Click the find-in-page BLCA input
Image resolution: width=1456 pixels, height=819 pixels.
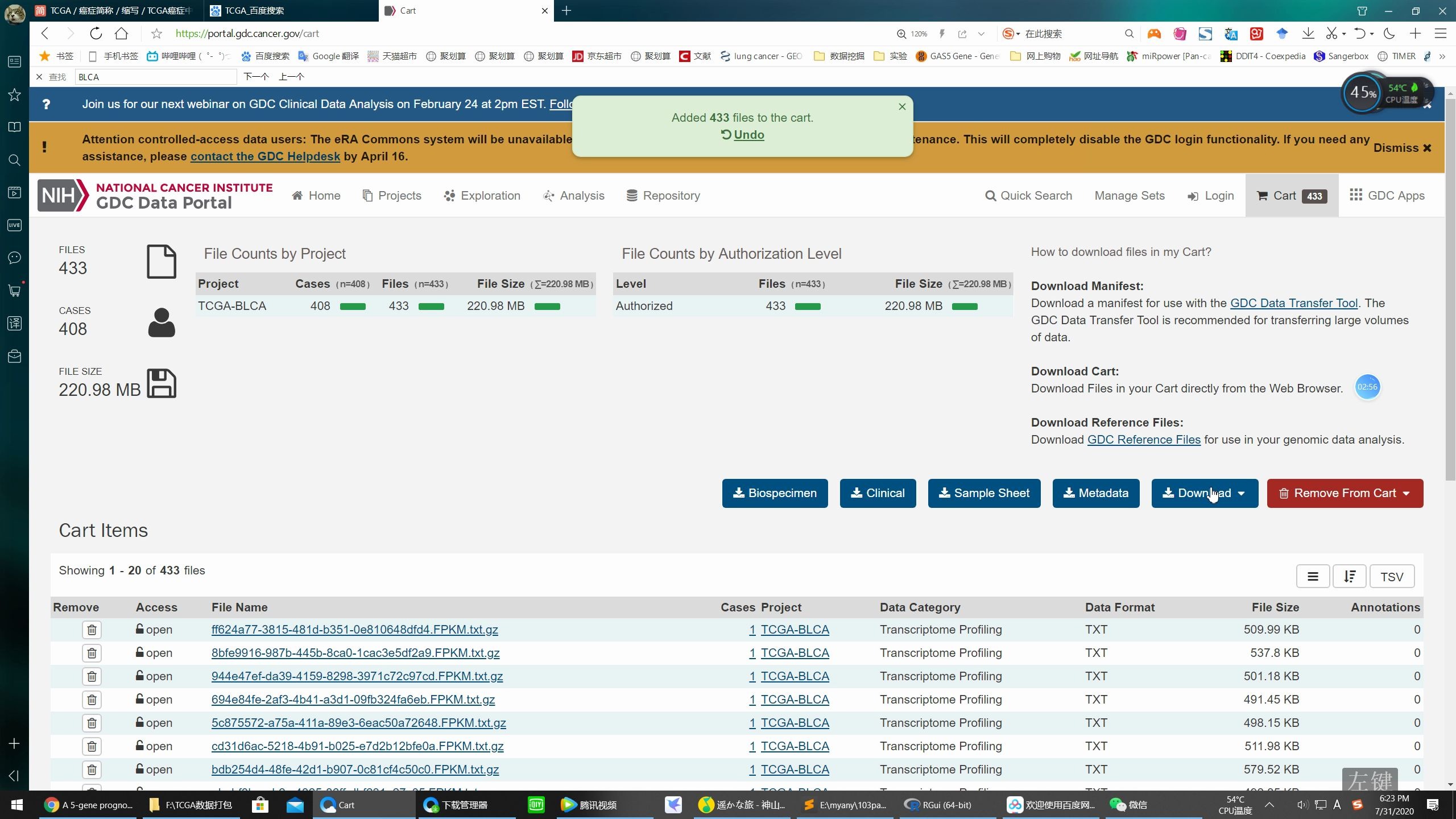tap(156, 77)
